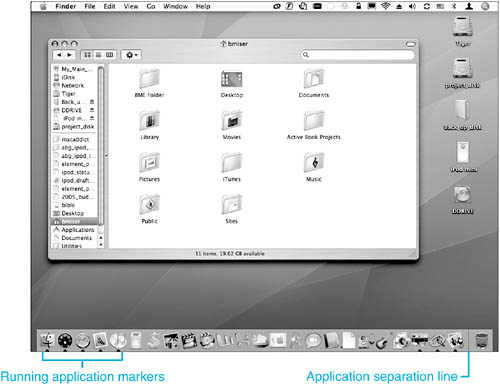Toggle toolbar visibility with the pill button

pyautogui.click(x=411, y=44)
